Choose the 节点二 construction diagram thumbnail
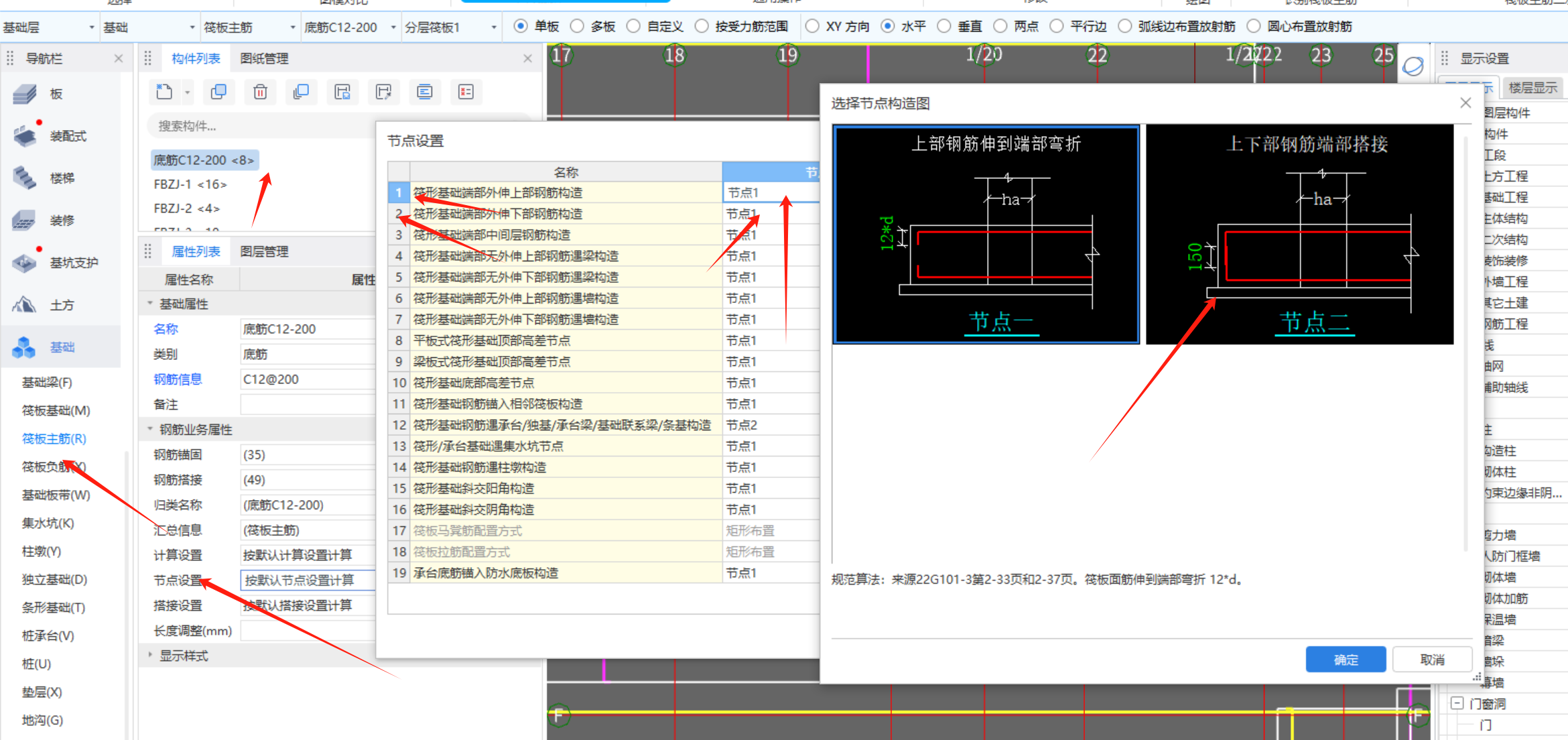Viewport: 1568px width, 740px height. pos(1300,234)
